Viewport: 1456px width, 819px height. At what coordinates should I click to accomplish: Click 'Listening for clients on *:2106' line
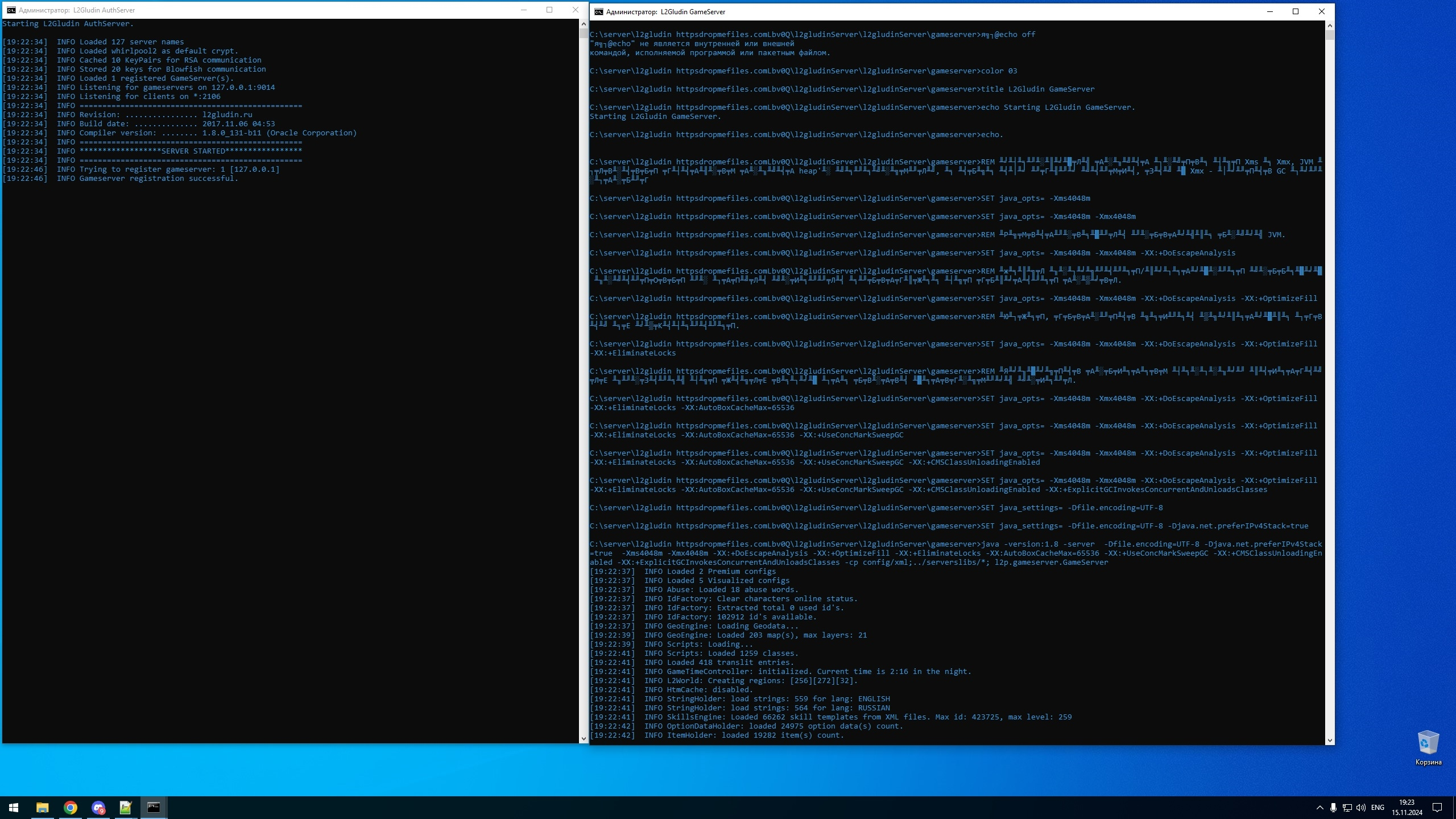(111, 97)
